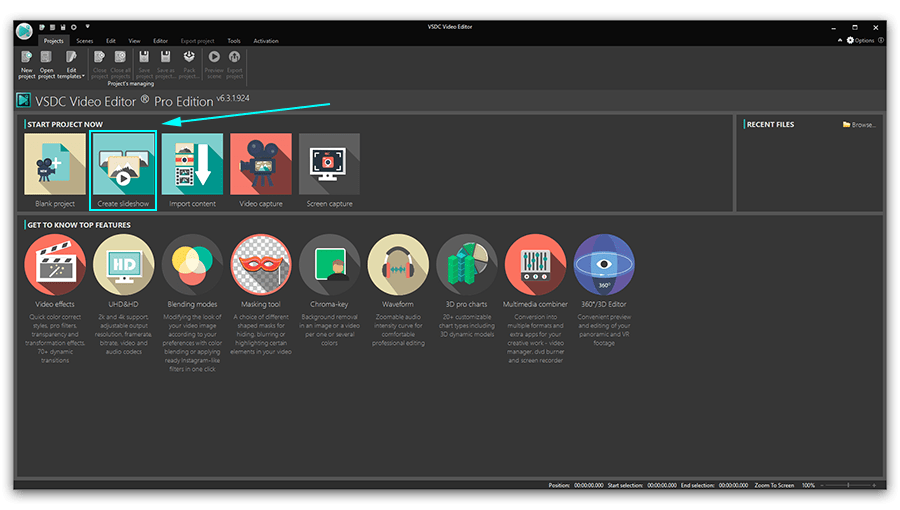Click the quick access circular preview icon
The width and height of the screenshot is (900, 510).
pyautogui.click(x=73, y=27)
